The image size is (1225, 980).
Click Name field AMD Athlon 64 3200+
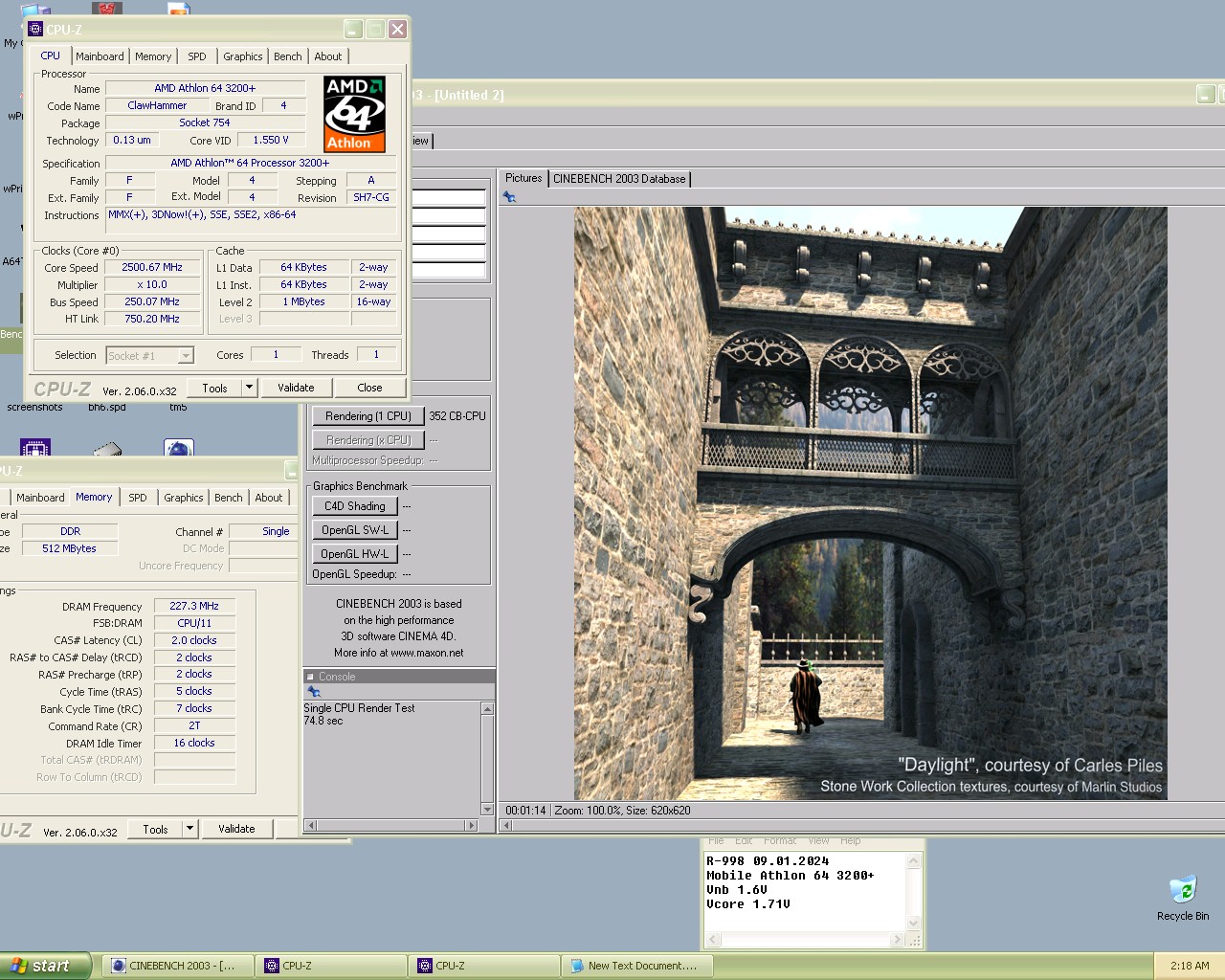[205, 88]
